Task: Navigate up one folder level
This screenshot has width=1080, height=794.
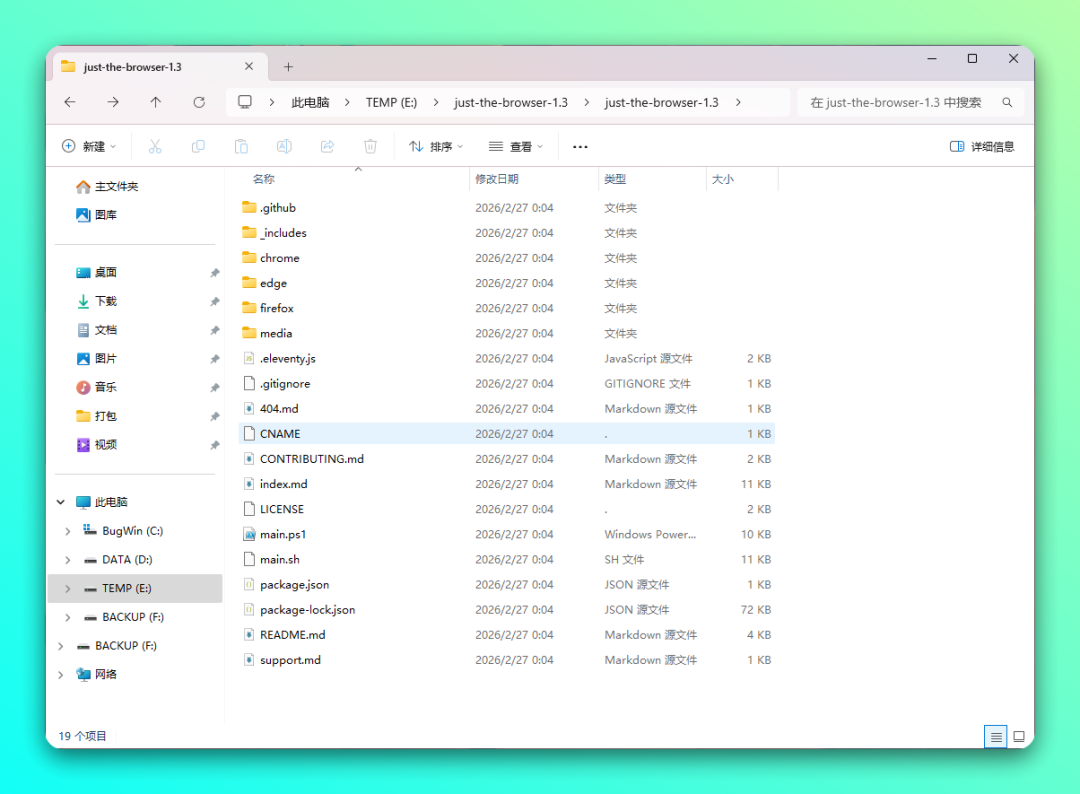Action: 155,102
